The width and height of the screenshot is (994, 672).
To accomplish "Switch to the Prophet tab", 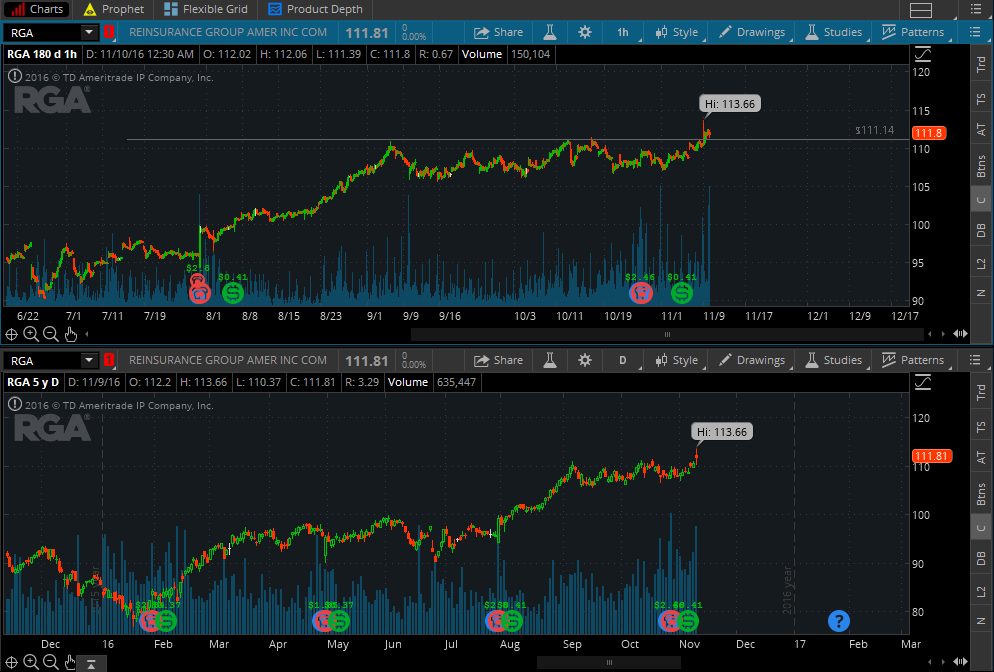I will (114, 10).
